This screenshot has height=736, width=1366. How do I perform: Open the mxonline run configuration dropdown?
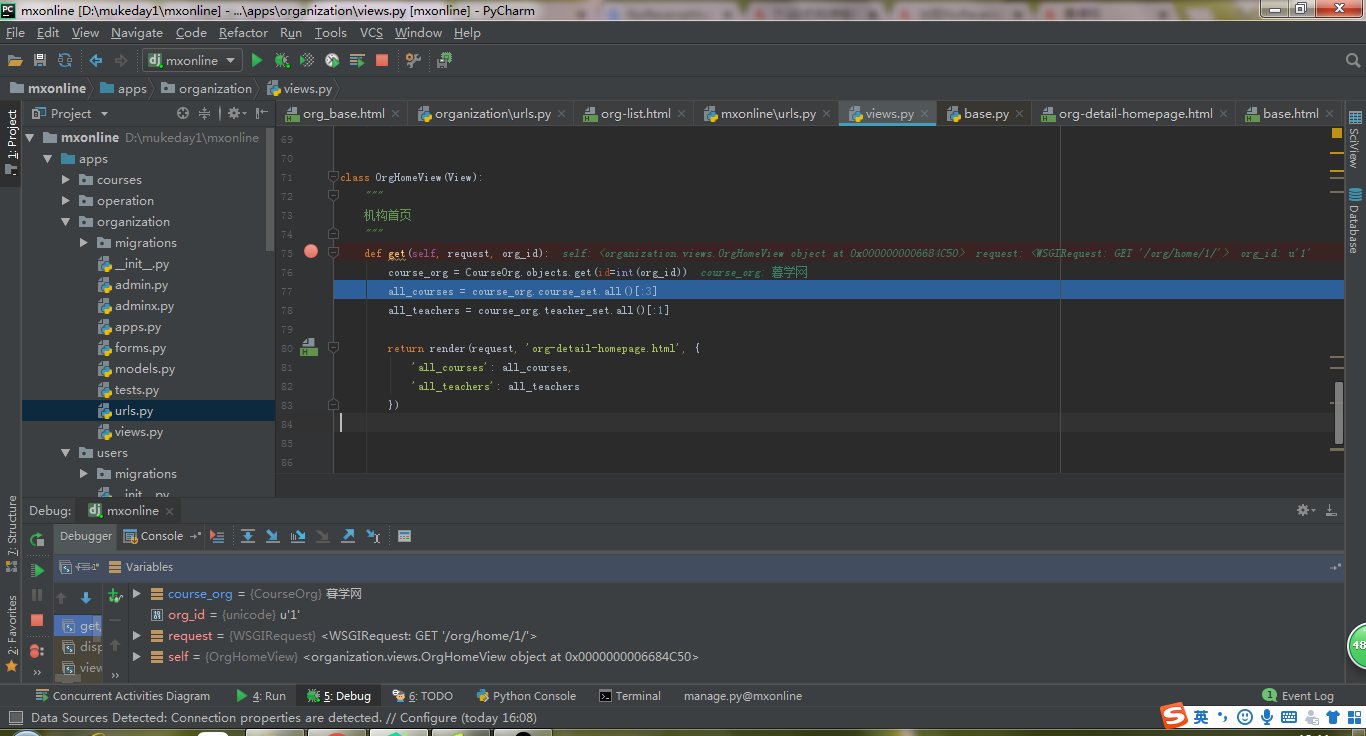pos(191,61)
